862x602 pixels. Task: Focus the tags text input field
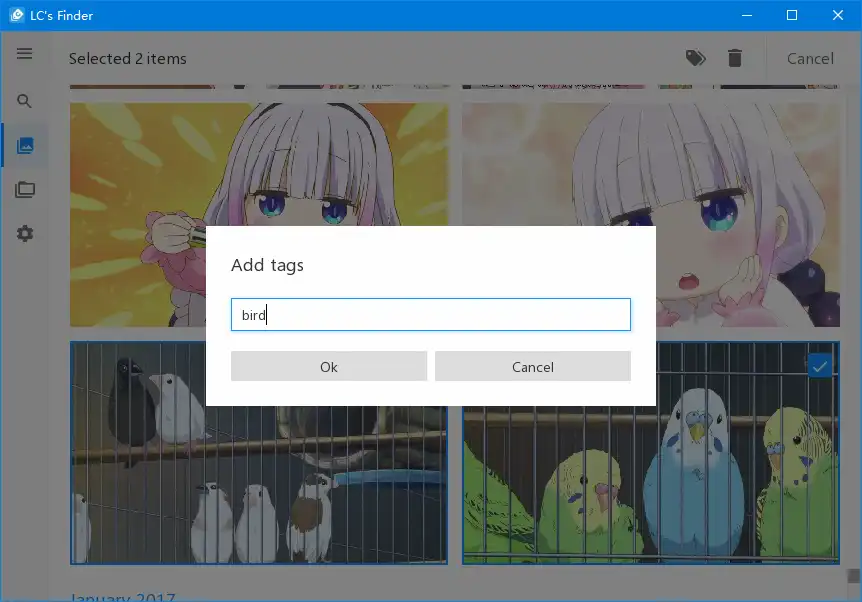(430, 314)
